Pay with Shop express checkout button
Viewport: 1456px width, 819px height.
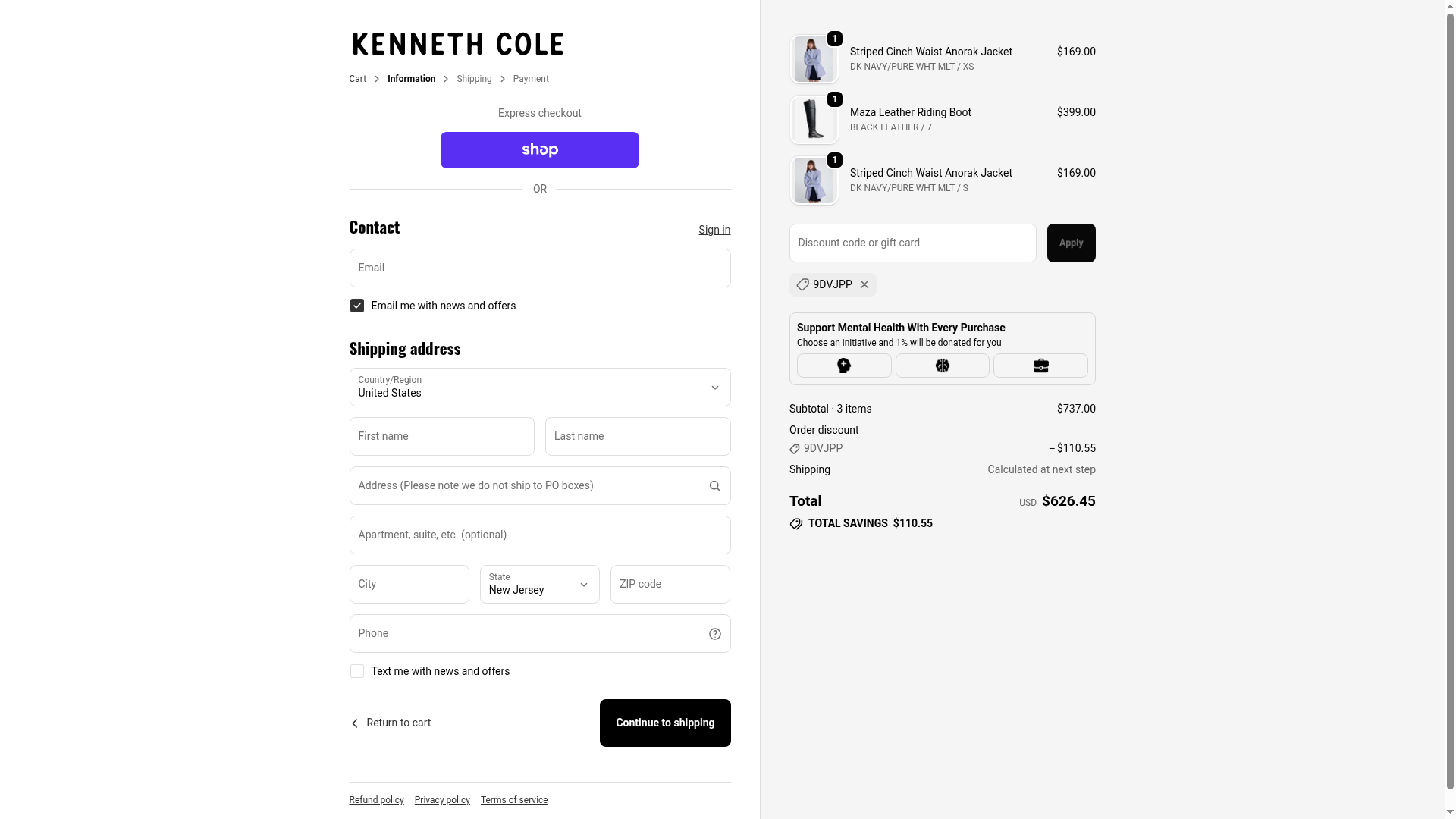pos(539,150)
